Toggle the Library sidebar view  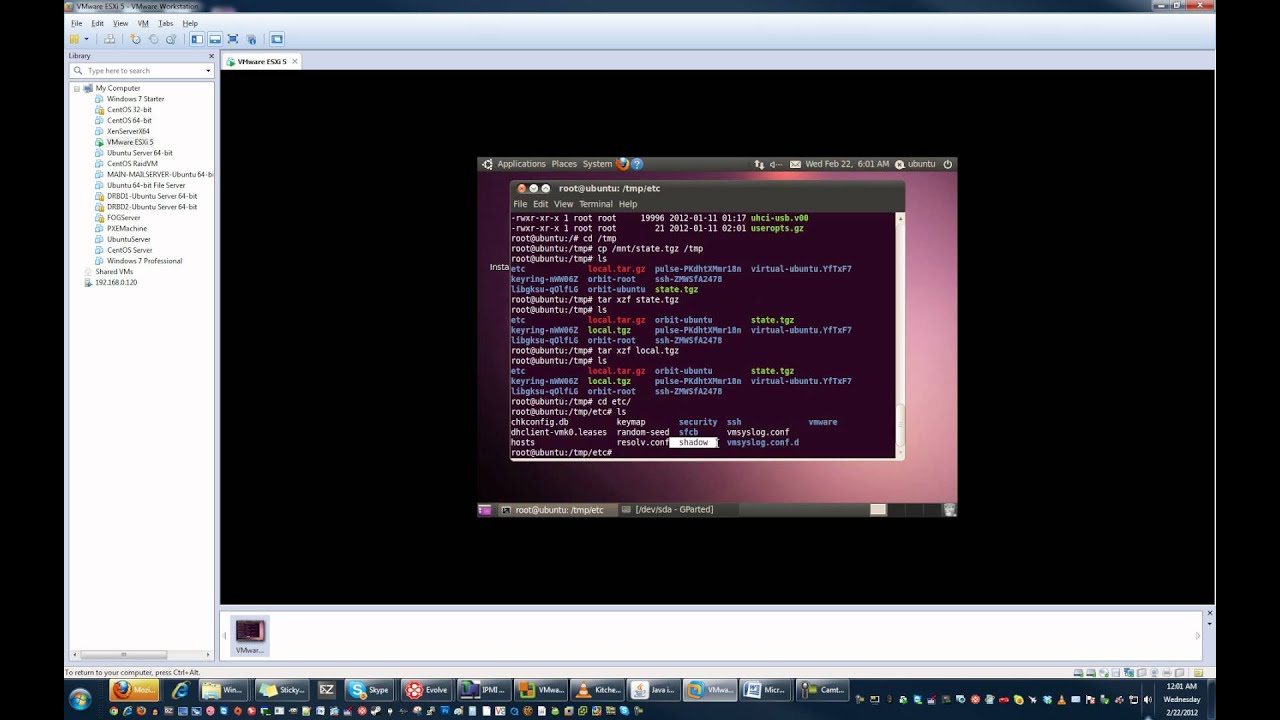197,39
